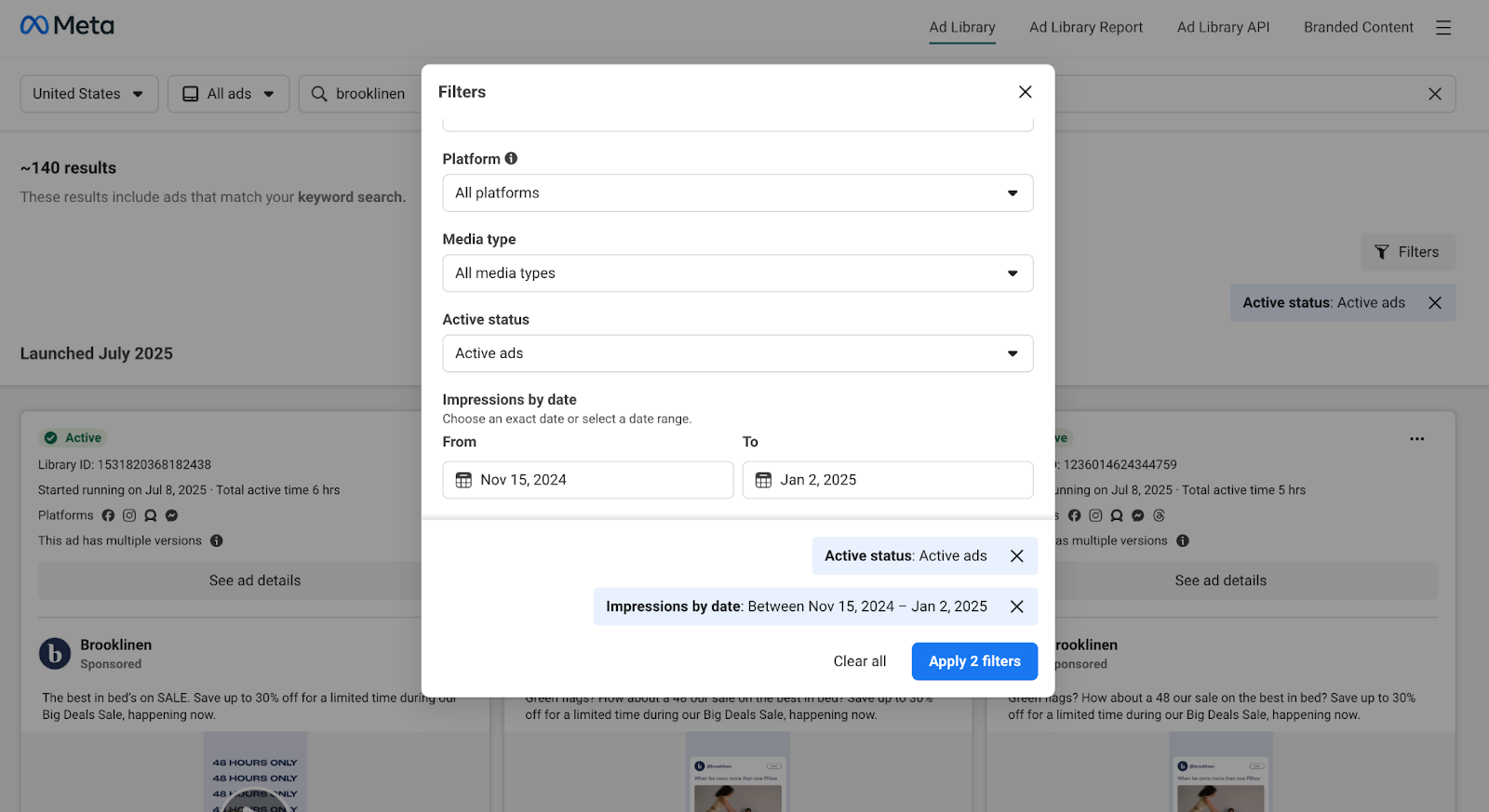This screenshot has width=1489, height=812.
Task: Expand the All media types dropdown
Action: pyautogui.click(x=737, y=273)
